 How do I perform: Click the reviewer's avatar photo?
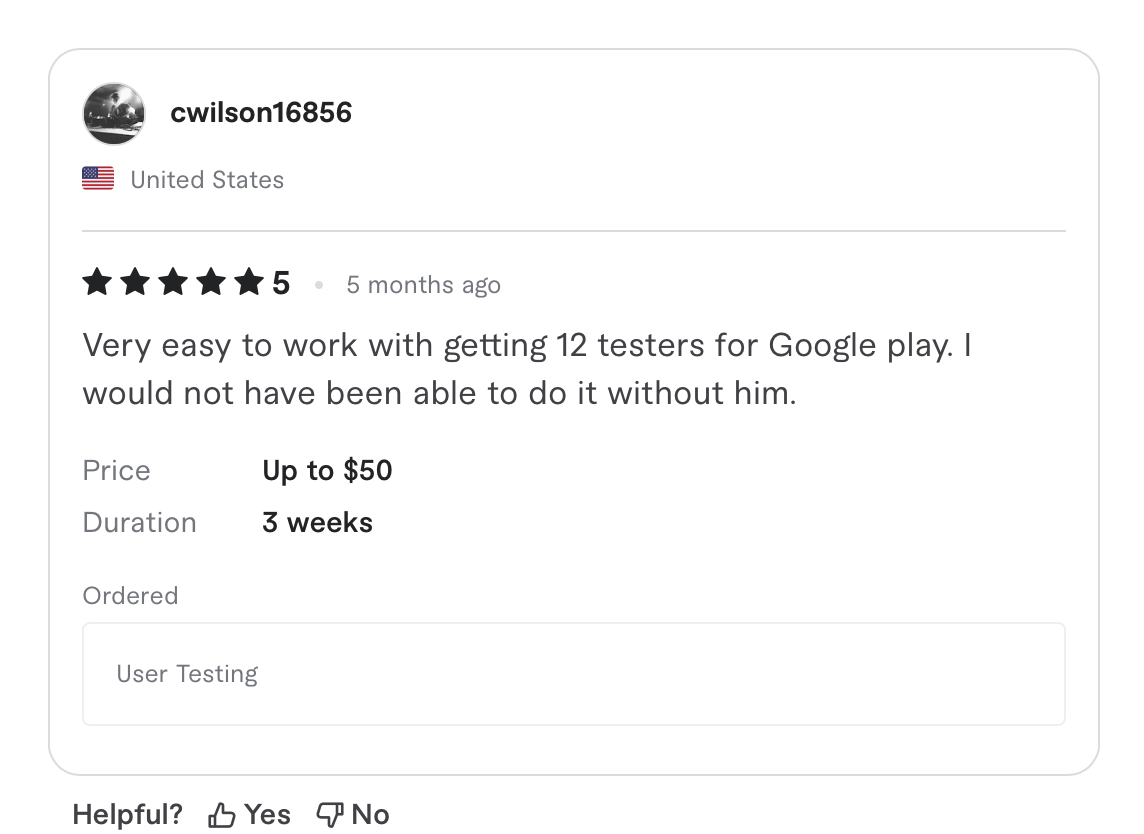pos(113,113)
